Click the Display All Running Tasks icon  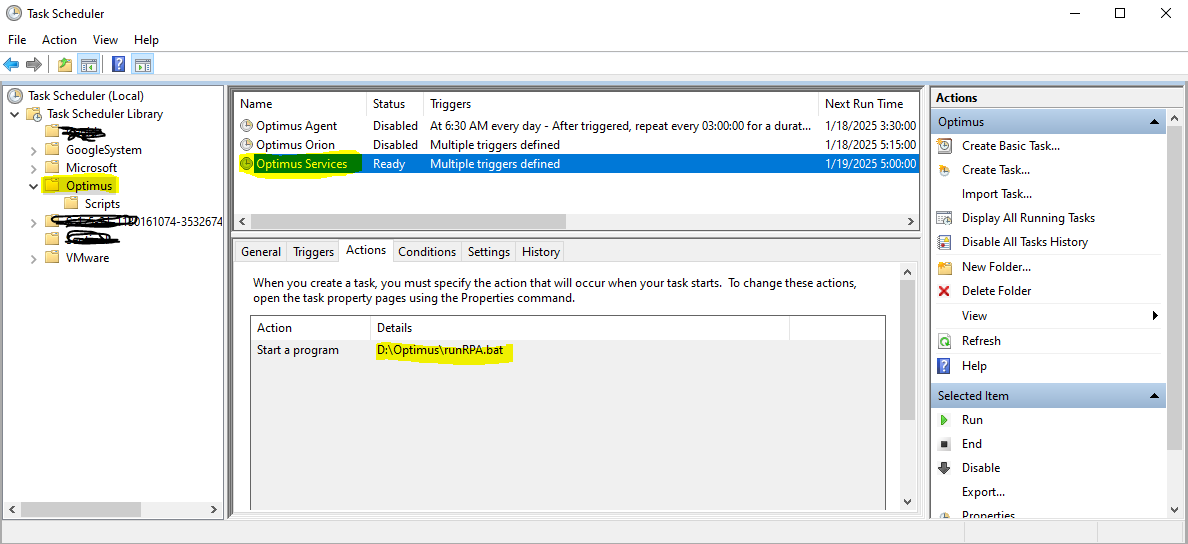pos(944,218)
